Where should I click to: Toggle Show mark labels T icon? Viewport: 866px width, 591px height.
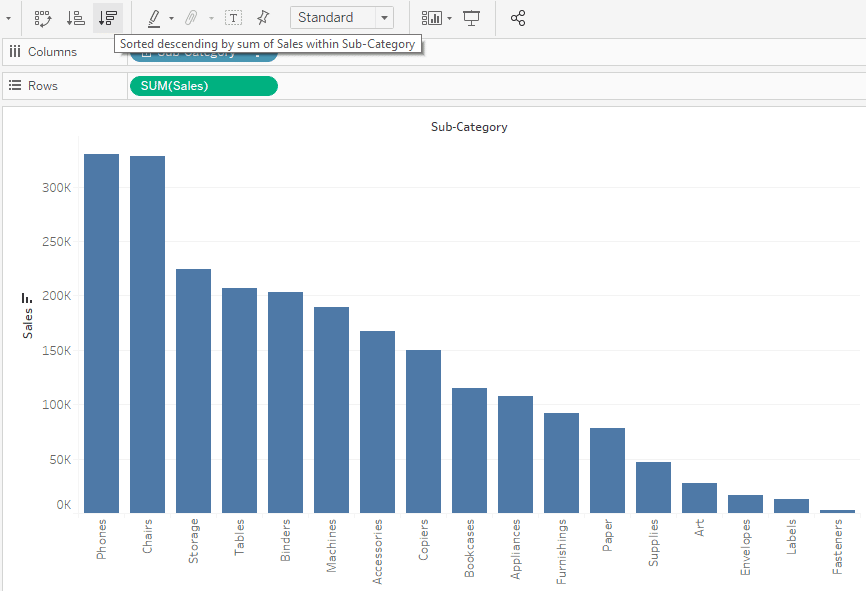coord(234,18)
